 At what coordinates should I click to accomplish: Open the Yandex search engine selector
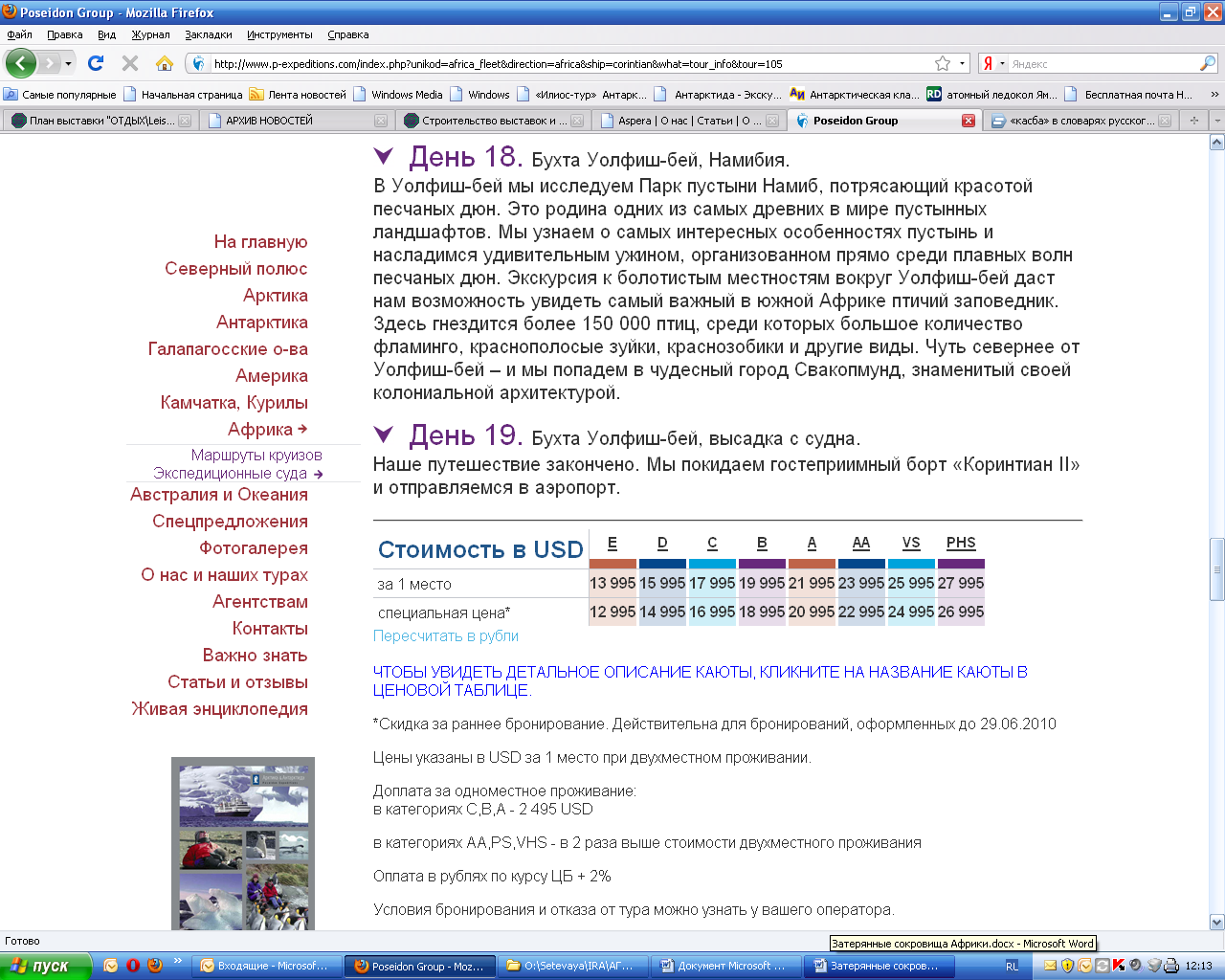click(993, 63)
